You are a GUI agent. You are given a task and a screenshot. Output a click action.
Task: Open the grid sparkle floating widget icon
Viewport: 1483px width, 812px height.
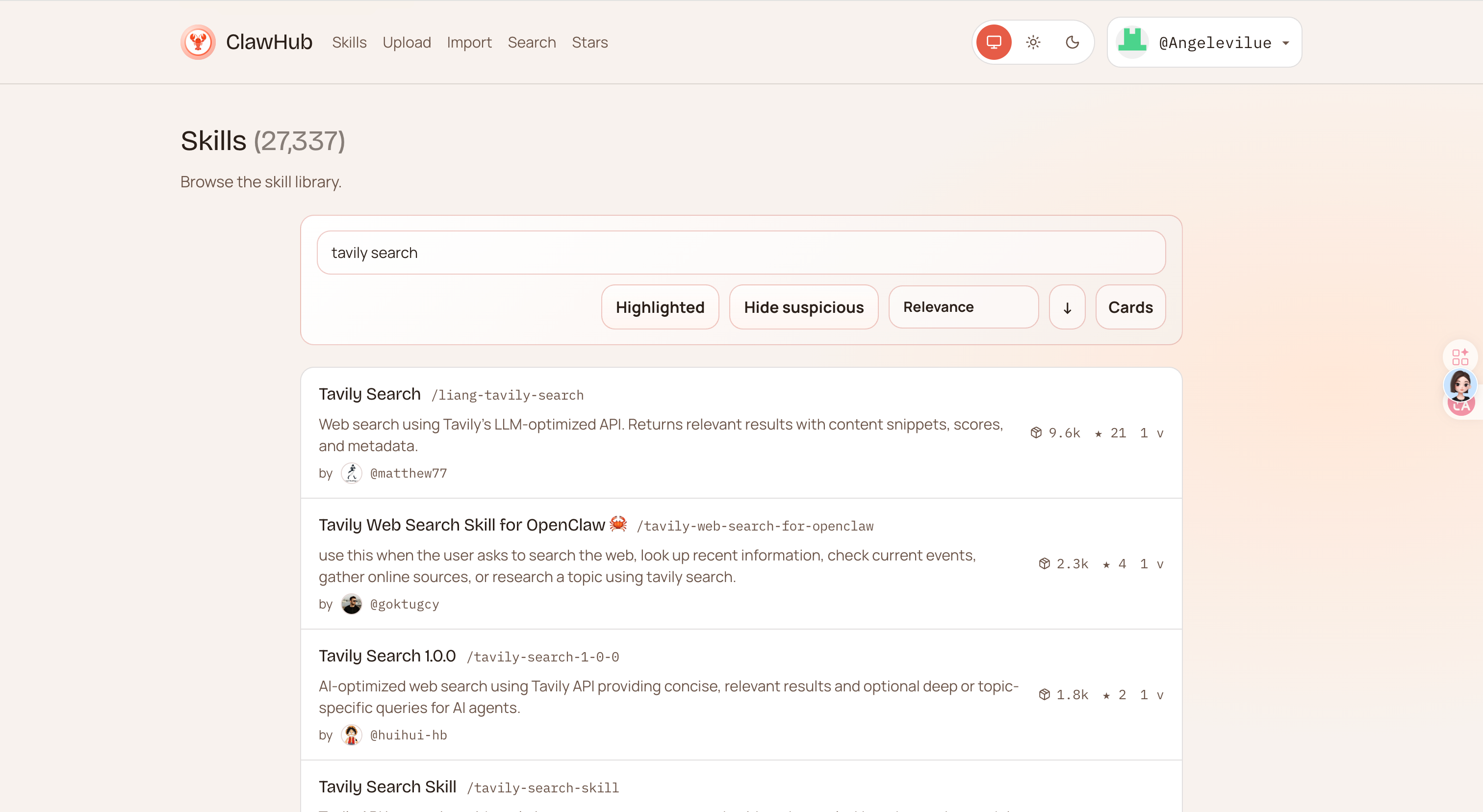coord(1459,357)
